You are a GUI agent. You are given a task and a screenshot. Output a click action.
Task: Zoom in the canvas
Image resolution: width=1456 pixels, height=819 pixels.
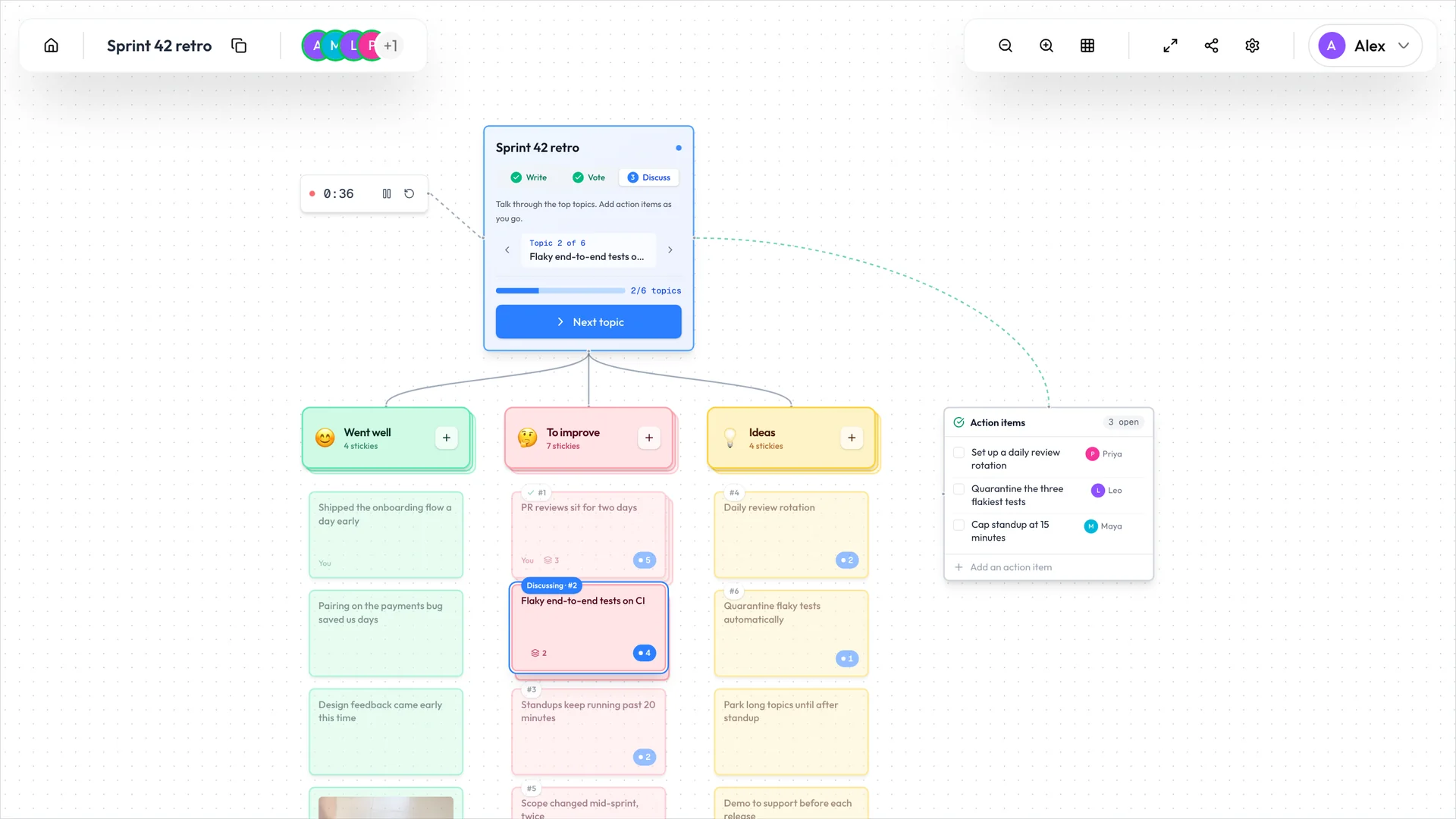[1046, 45]
